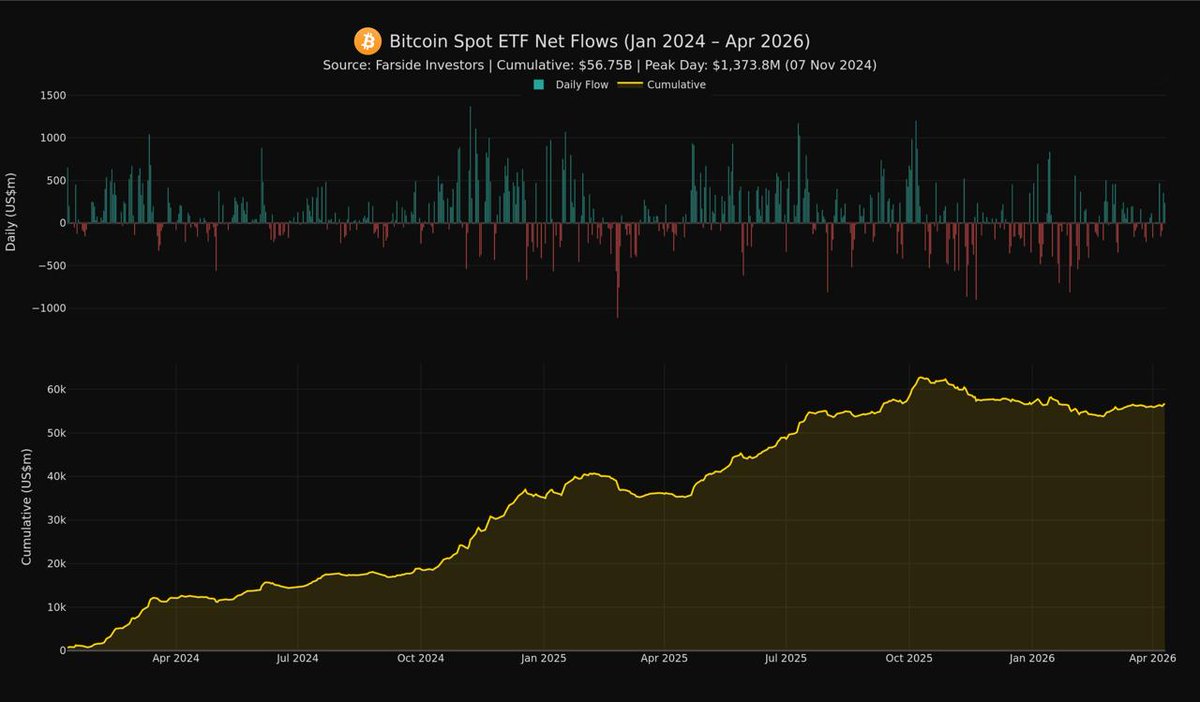Image resolution: width=1200 pixels, height=702 pixels.
Task: Expand the Apr 2024 axis label
Action: pyautogui.click(x=177, y=658)
